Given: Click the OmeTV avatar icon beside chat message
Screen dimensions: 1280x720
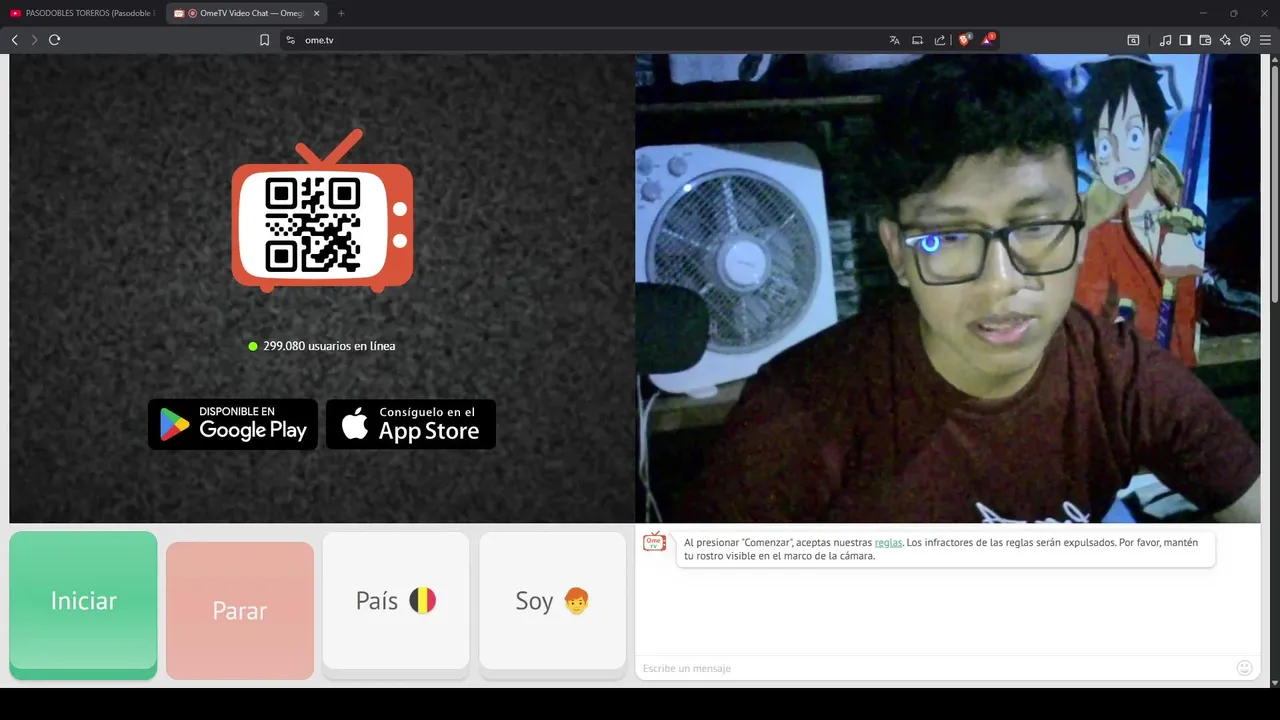Looking at the screenshot, I should click(x=654, y=542).
